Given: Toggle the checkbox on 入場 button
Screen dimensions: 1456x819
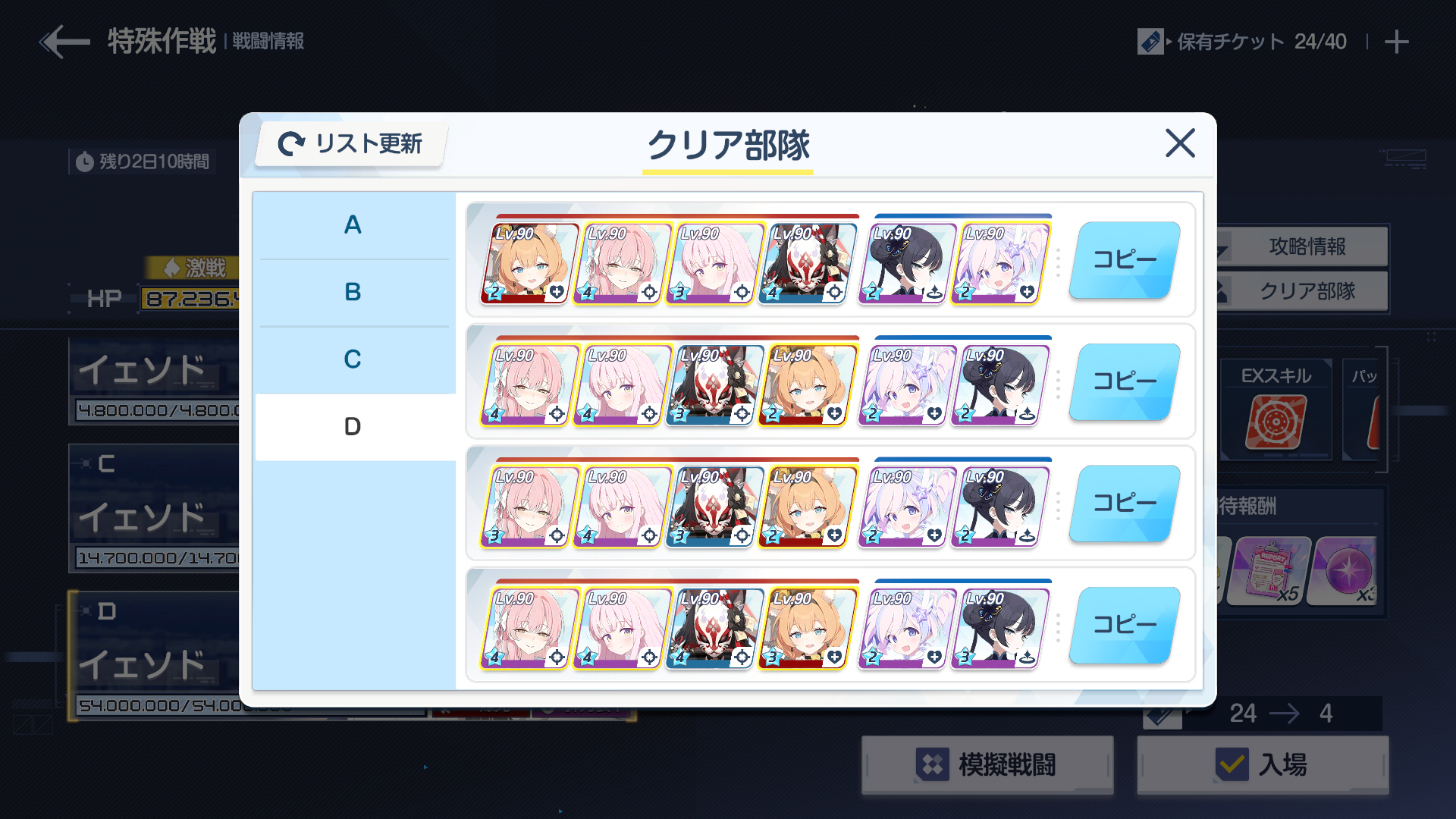Looking at the screenshot, I should click(x=1232, y=764).
